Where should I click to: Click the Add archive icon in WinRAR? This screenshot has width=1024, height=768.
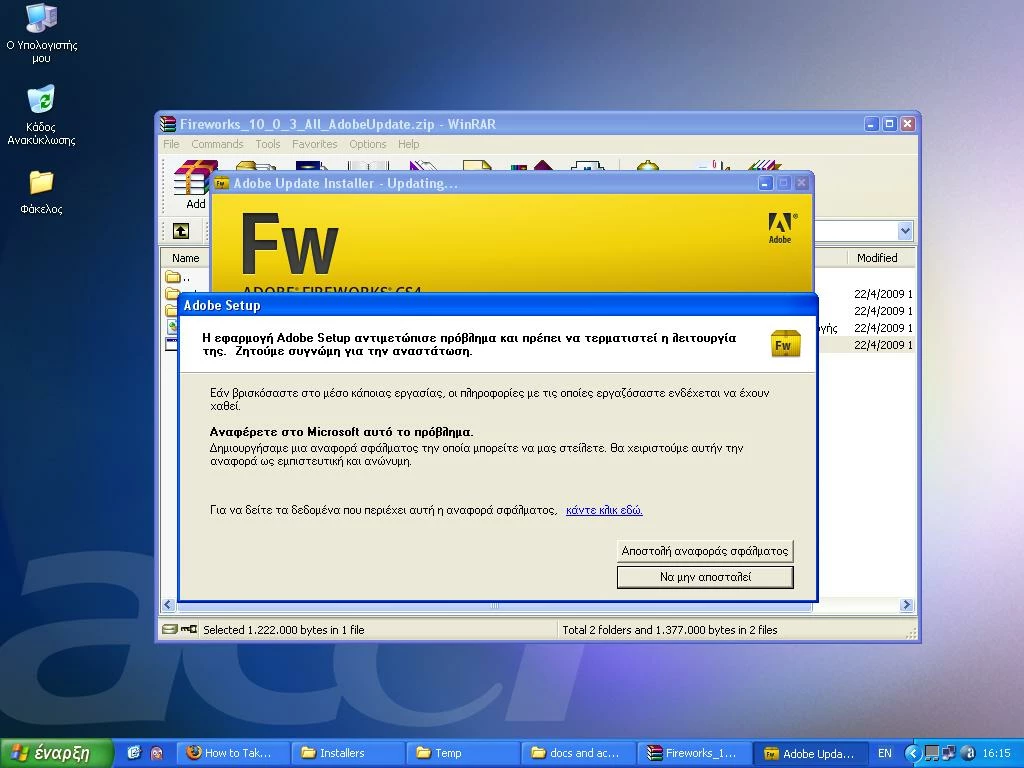(x=193, y=185)
